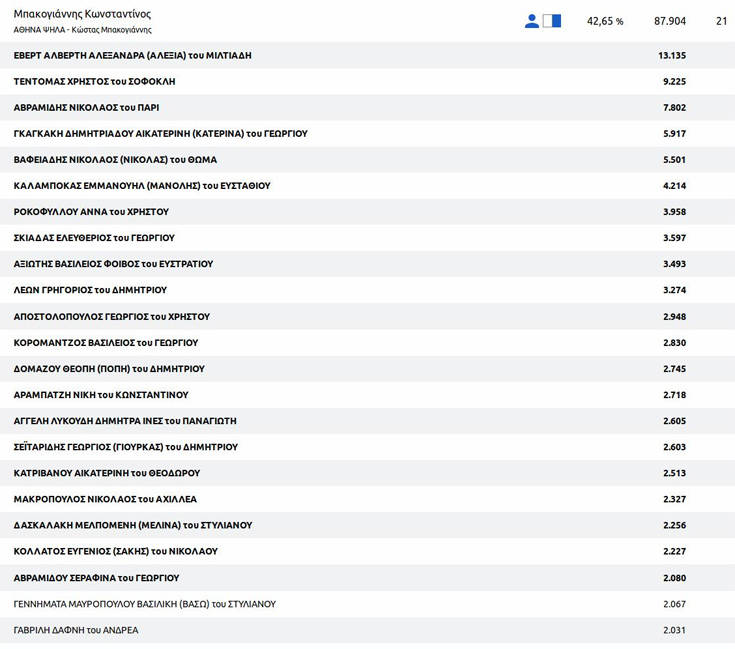
Task: Click ΡΟΚΟΦΥΛΛΟΥ ΑΝΝΑ του ΧΡΗΣΤΟΥ
Action: pos(91,212)
